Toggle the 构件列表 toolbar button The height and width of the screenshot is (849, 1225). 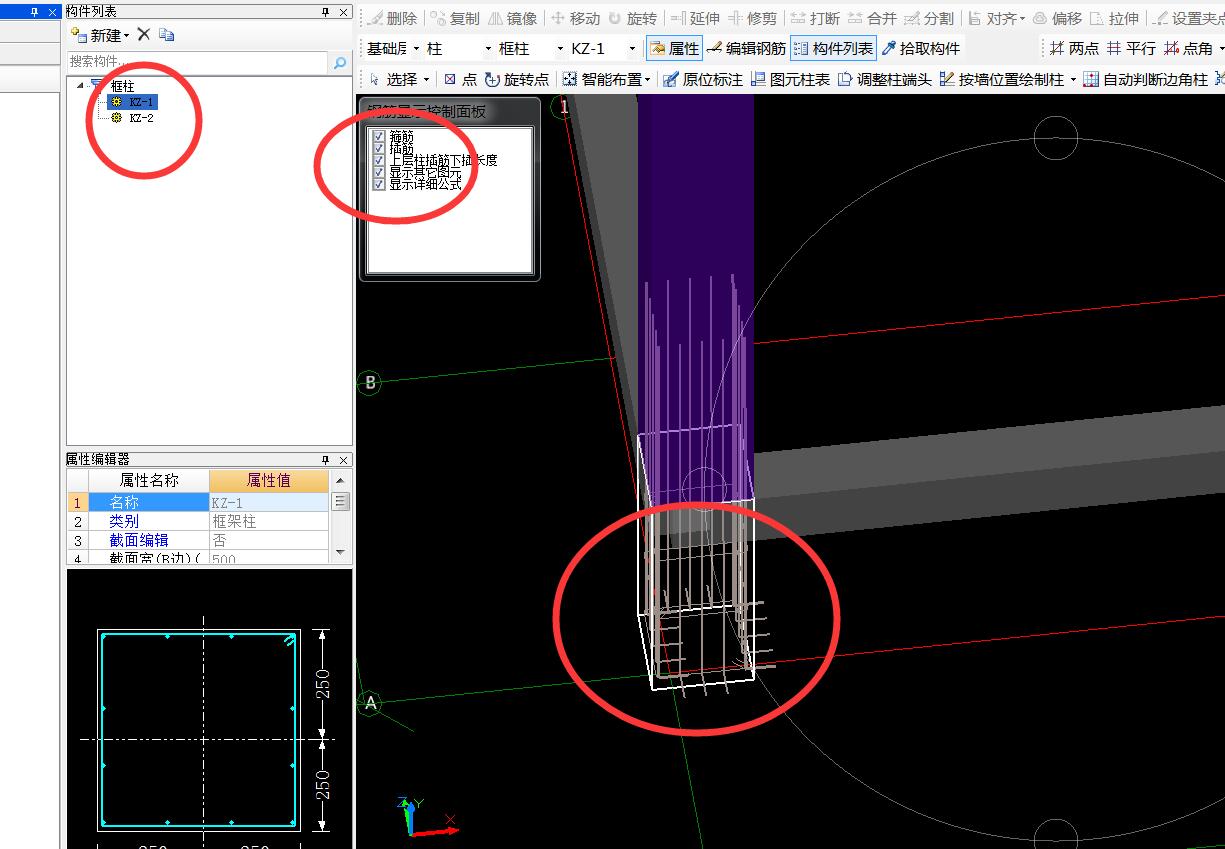click(x=833, y=48)
